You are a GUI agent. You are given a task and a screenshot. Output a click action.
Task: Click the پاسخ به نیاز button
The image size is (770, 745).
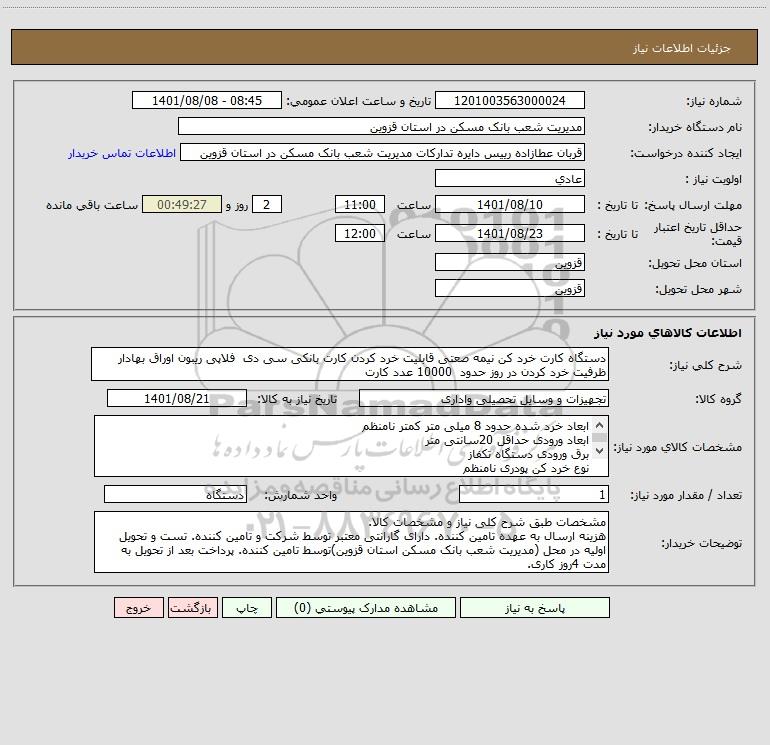534,608
